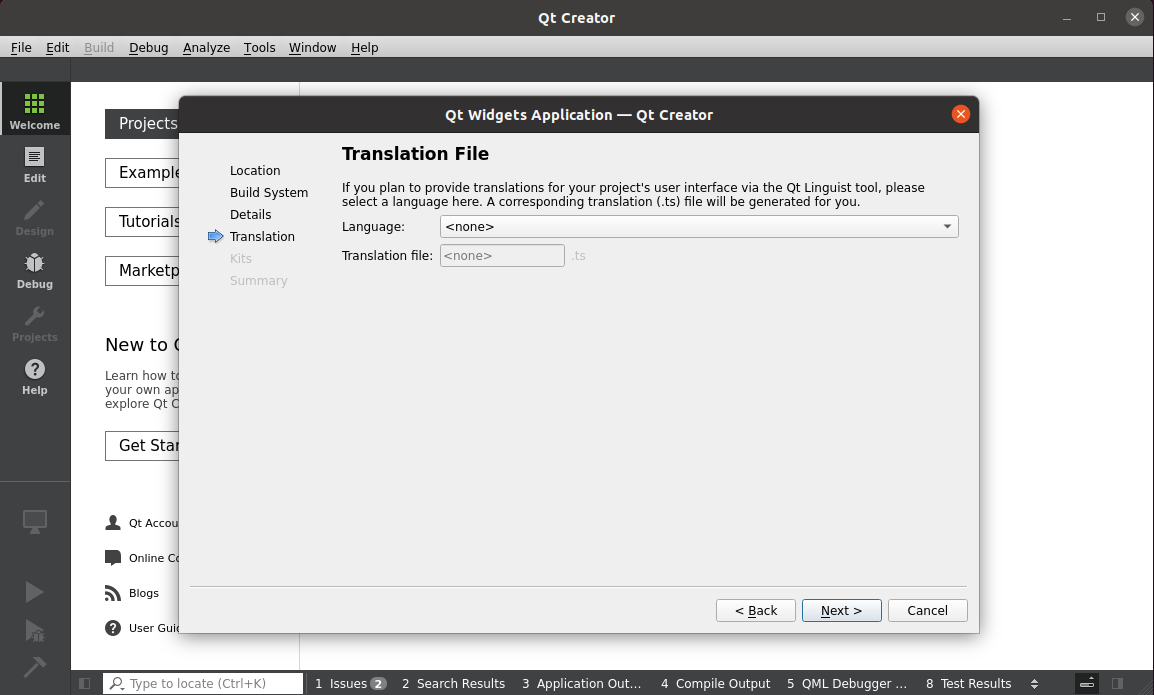The height and width of the screenshot is (695, 1154).
Task: Click Marketplace button on Welcome page
Action: pyautogui.click(x=142, y=271)
